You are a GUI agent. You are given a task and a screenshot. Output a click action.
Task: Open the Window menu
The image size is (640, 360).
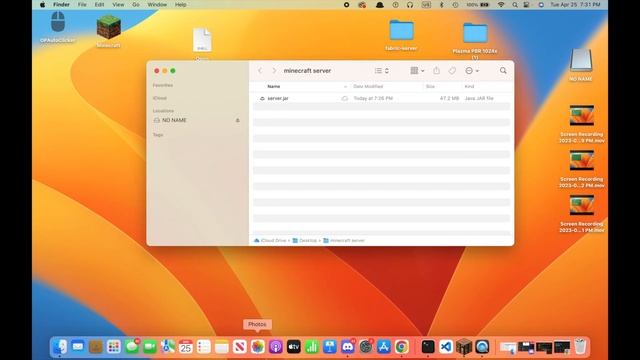pyautogui.click(x=157, y=4)
